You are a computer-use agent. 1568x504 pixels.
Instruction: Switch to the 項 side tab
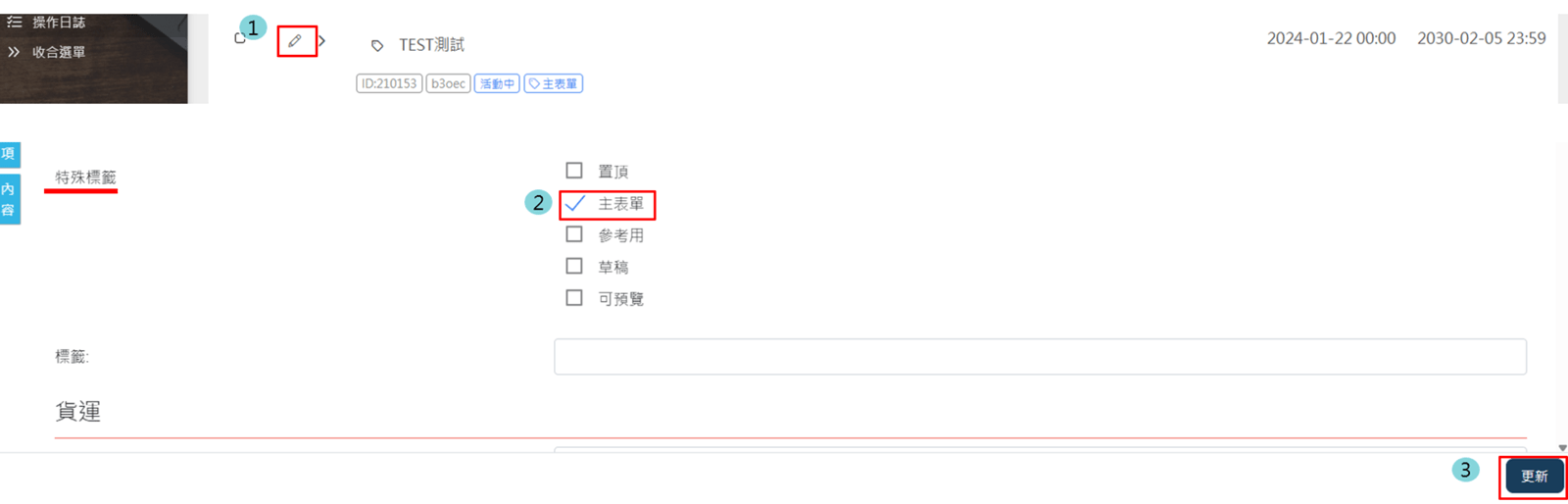click(9, 154)
